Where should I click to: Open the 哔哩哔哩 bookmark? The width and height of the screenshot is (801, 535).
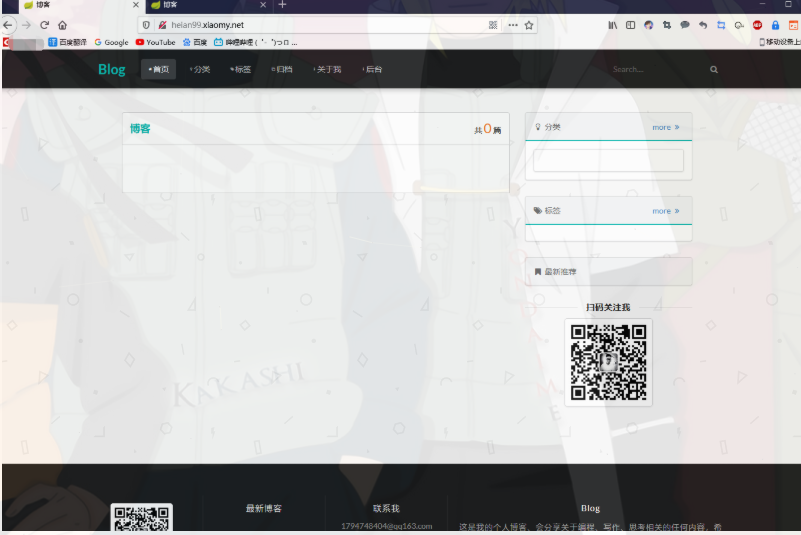(255, 42)
